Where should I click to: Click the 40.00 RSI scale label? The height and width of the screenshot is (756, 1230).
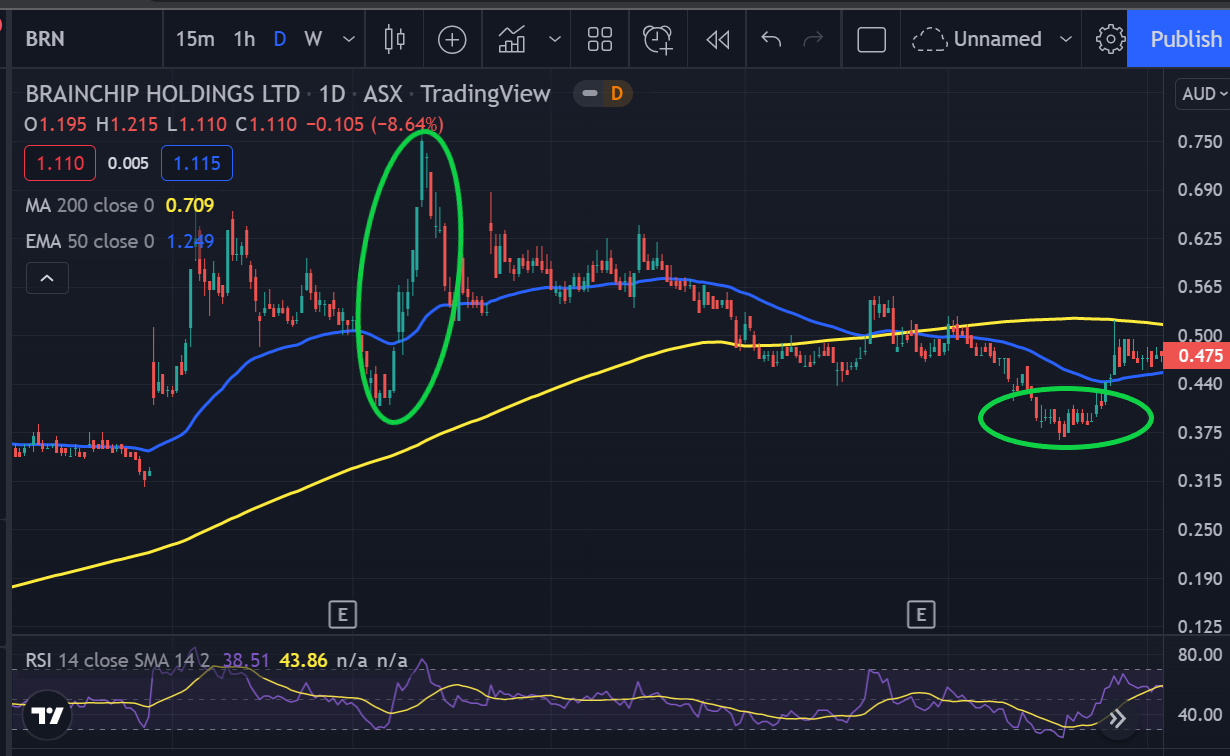pos(1200,716)
